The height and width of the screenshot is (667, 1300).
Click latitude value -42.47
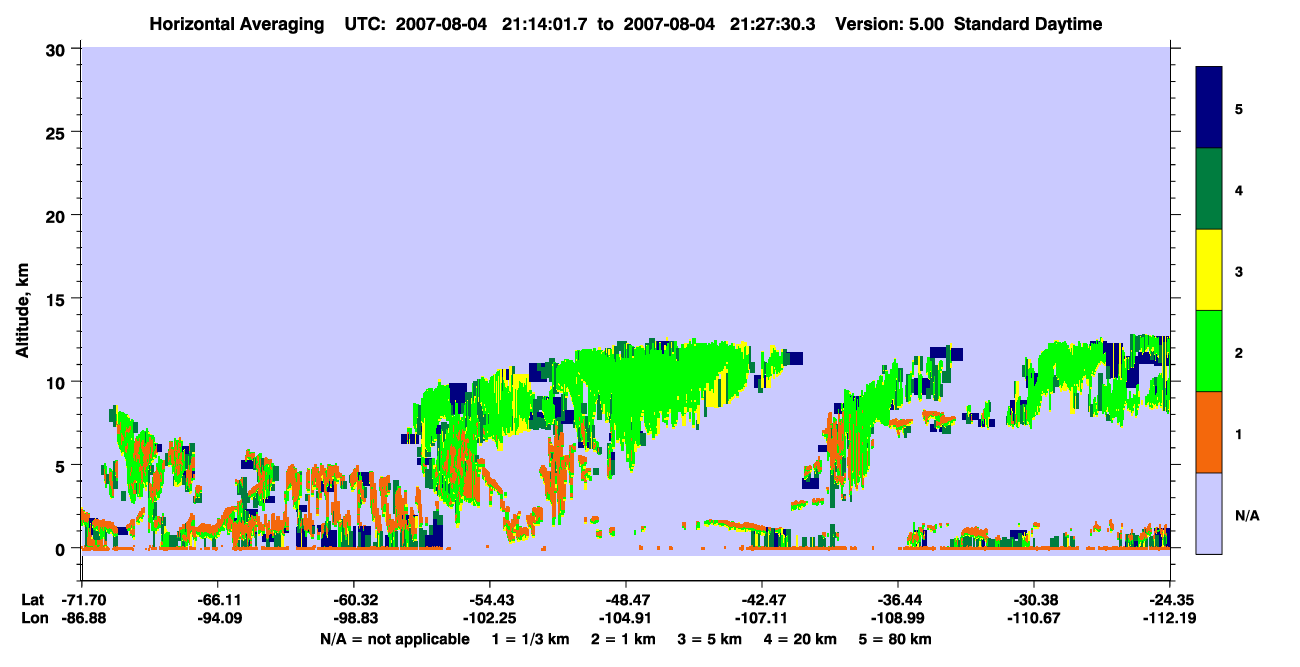pos(762,599)
